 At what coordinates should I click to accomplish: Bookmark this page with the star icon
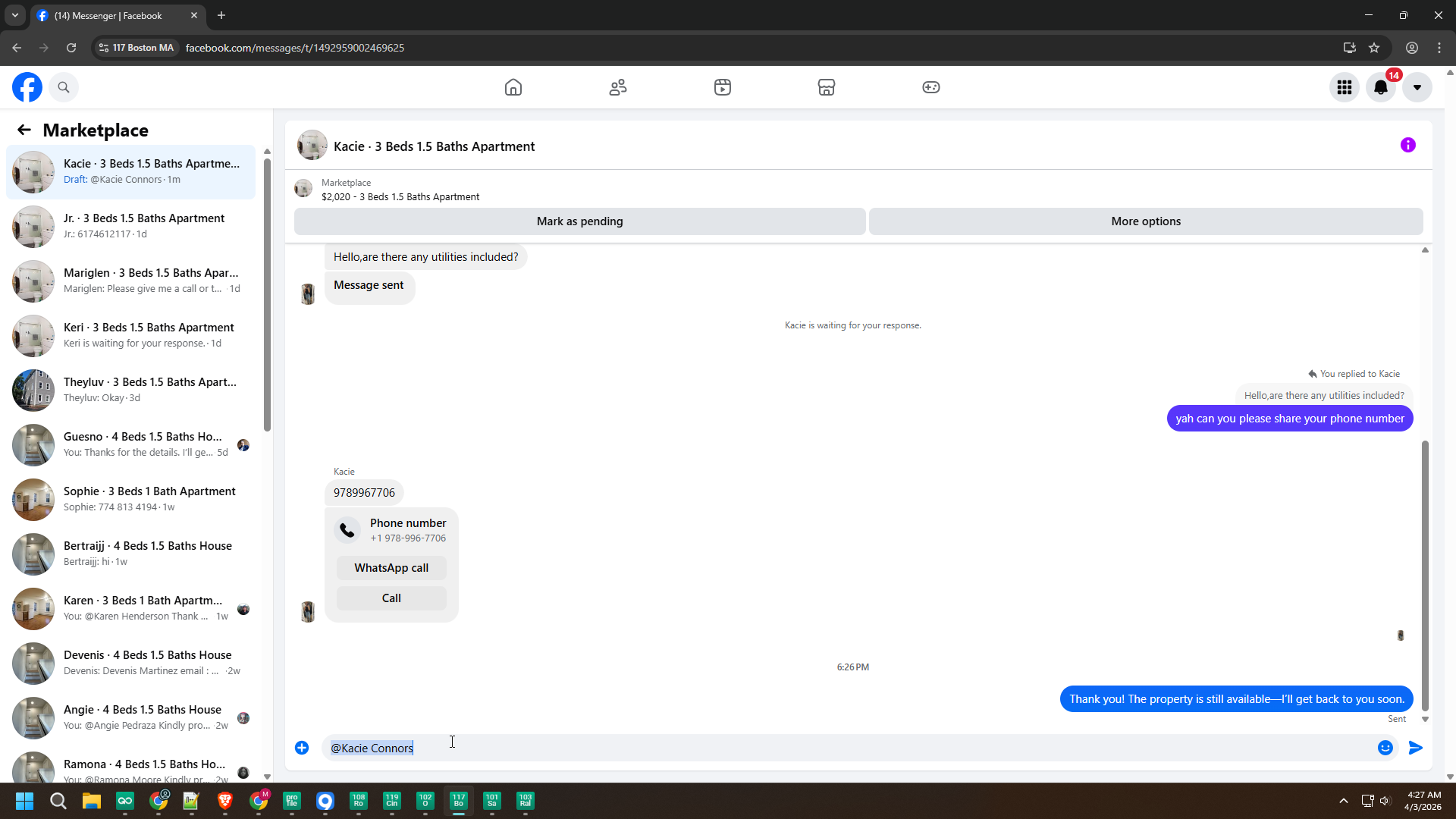pyautogui.click(x=1374, y=48)
